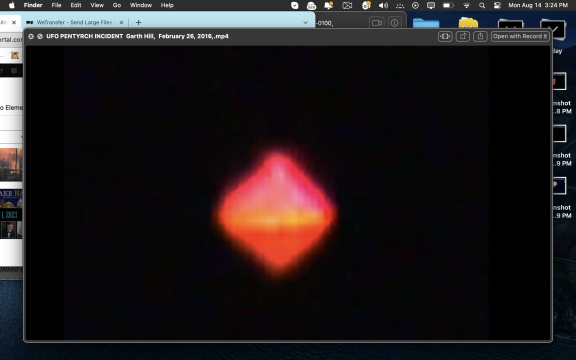576x360 pixels.
Task: Open the File menu
Action: 56,5
